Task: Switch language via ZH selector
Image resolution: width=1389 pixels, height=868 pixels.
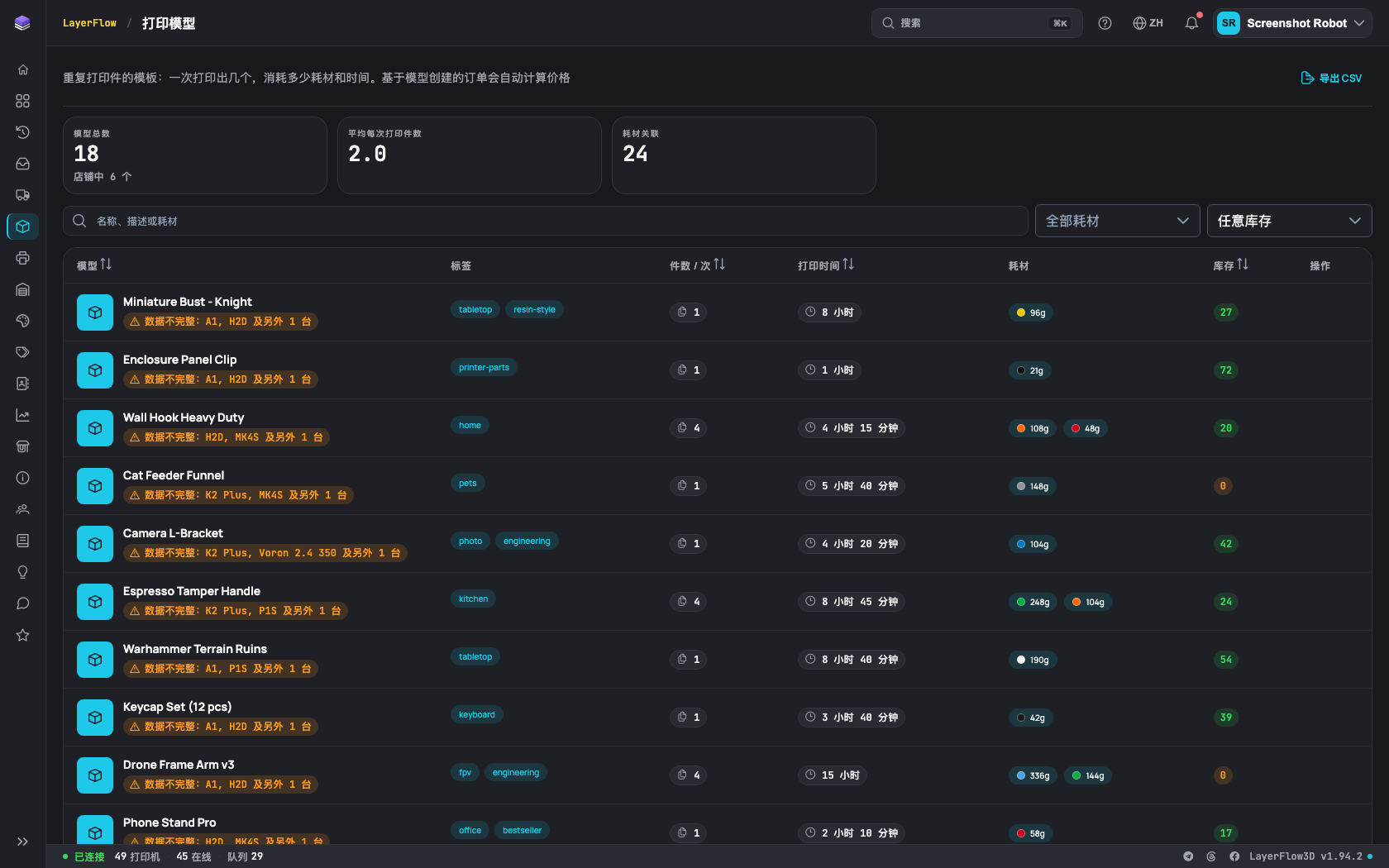Action: 1148,23
